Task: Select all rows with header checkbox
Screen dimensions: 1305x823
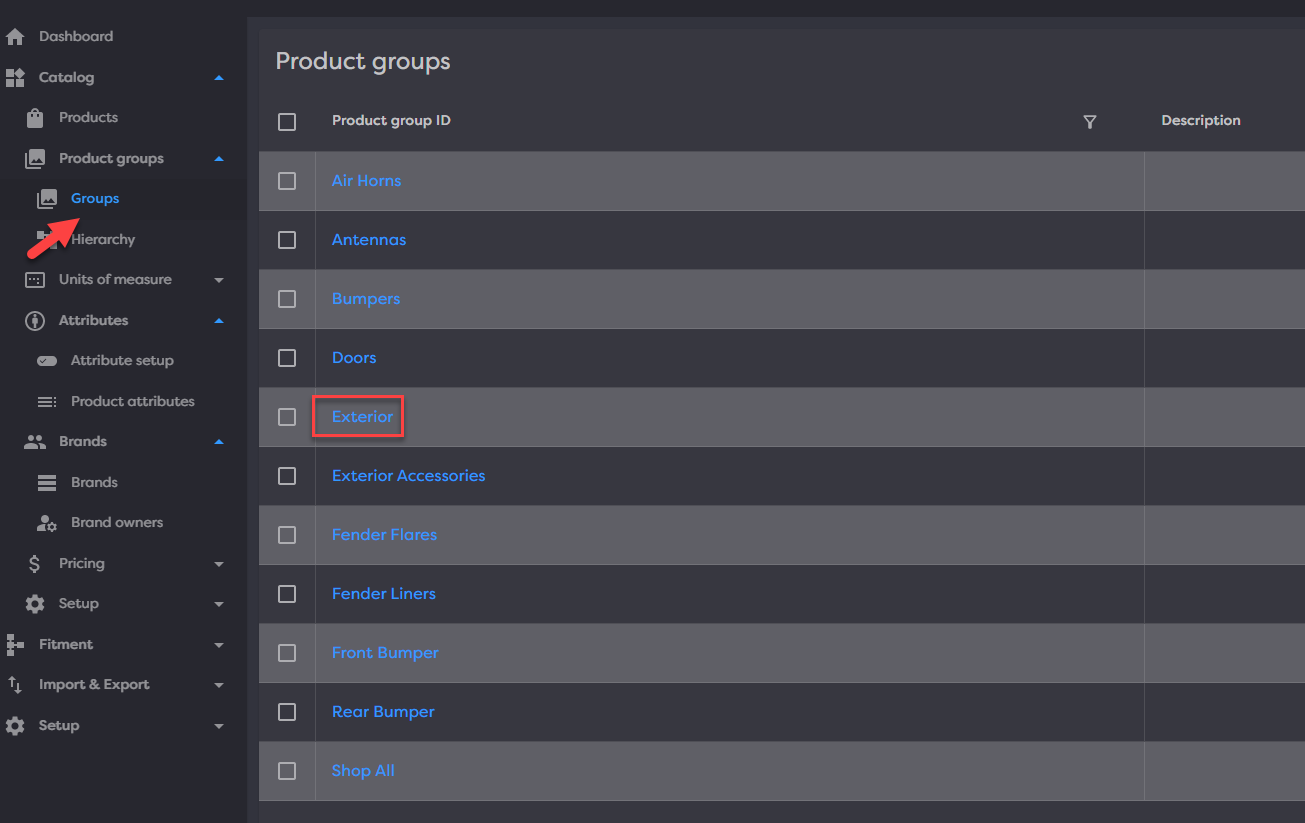Action: click(287, 122)
